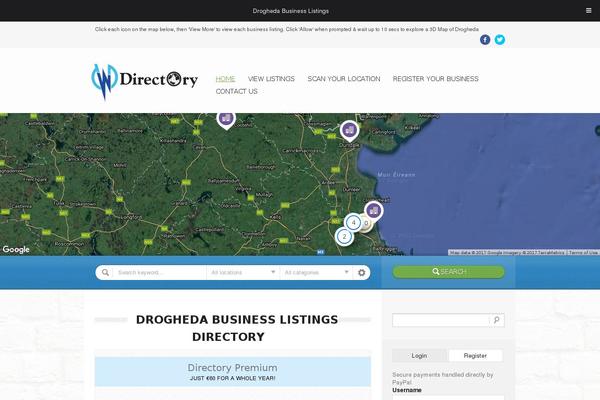Click the W Directory logo

tap(145, 81)
